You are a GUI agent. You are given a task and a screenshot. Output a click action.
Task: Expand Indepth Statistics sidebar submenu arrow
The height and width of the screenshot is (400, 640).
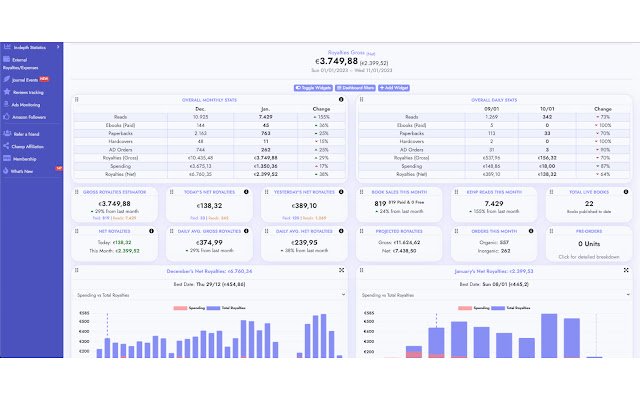click(58, 47)
